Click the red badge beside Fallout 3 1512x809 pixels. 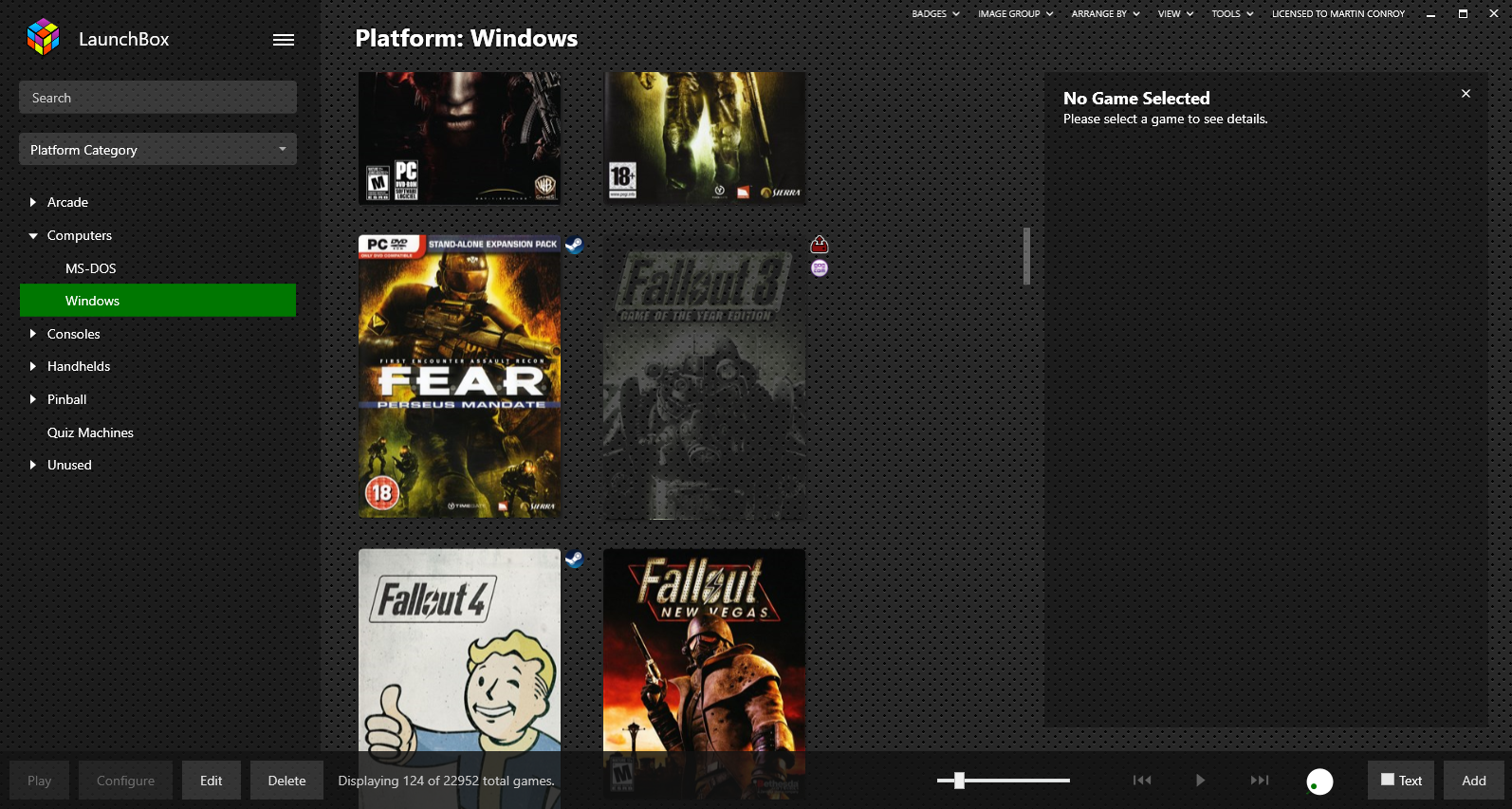[820, 245]
